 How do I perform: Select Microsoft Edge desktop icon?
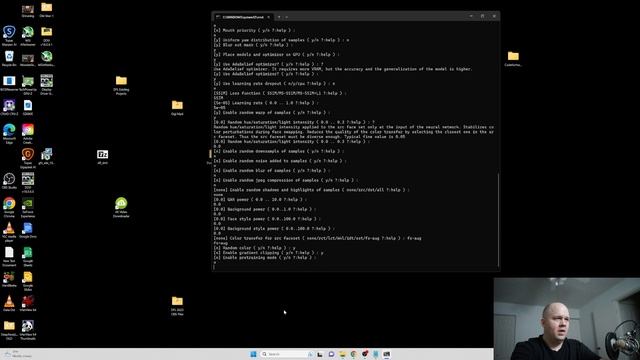coord(9,133)
